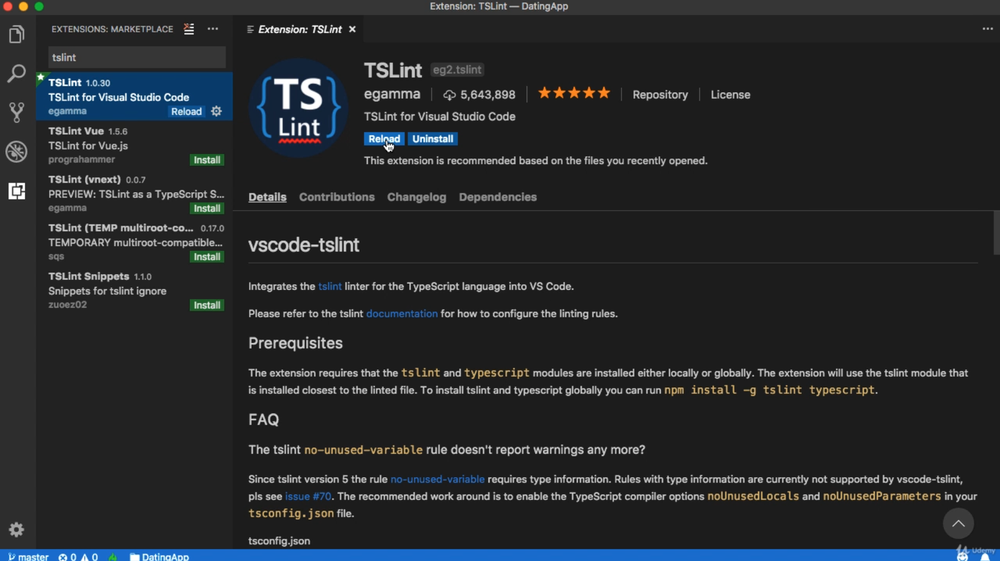This screenshot has width=1000, height=561.
Task: Click the master branch in status bar
Action: (28, 557)
